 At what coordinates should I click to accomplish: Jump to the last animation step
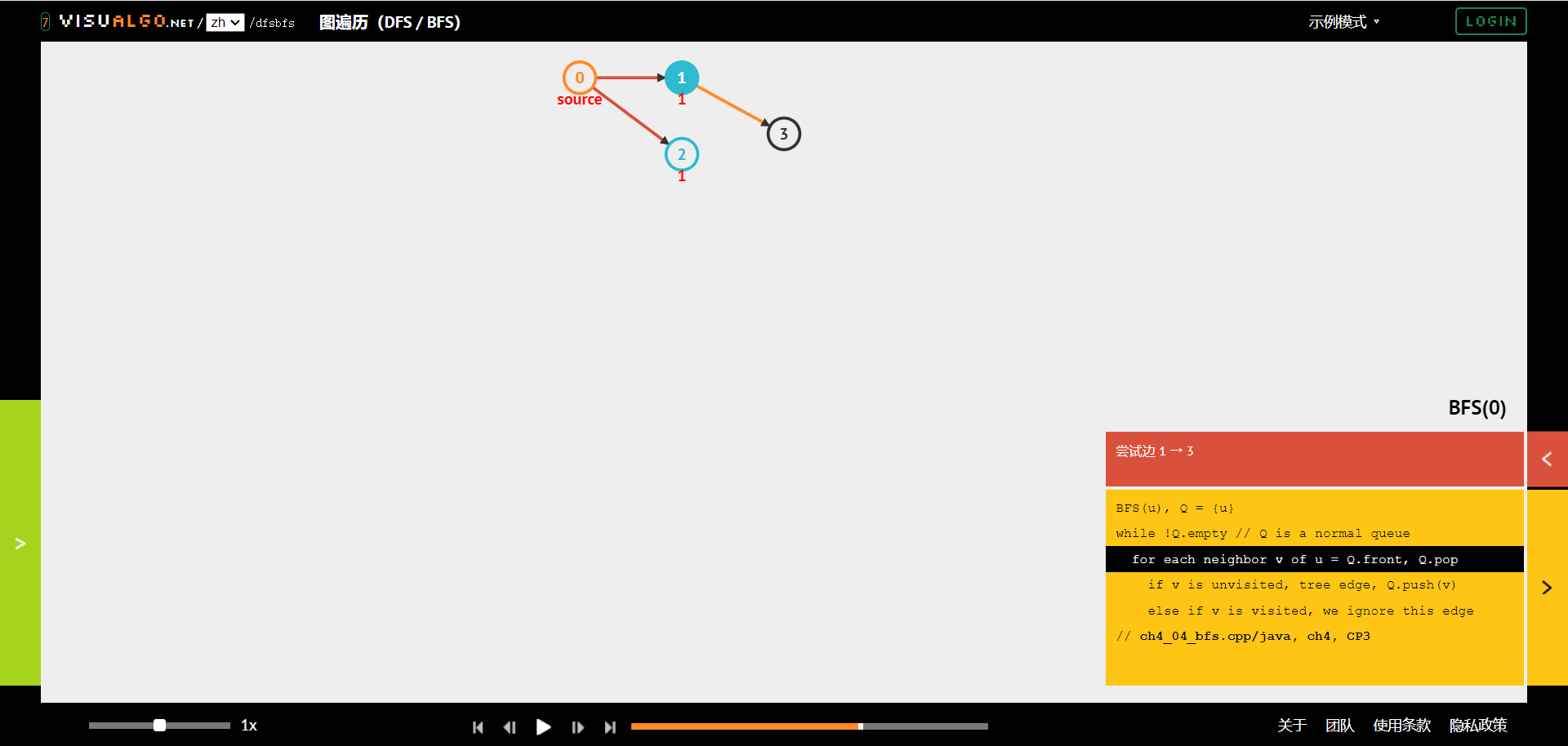pyautogui.click(x=610, y=727)
